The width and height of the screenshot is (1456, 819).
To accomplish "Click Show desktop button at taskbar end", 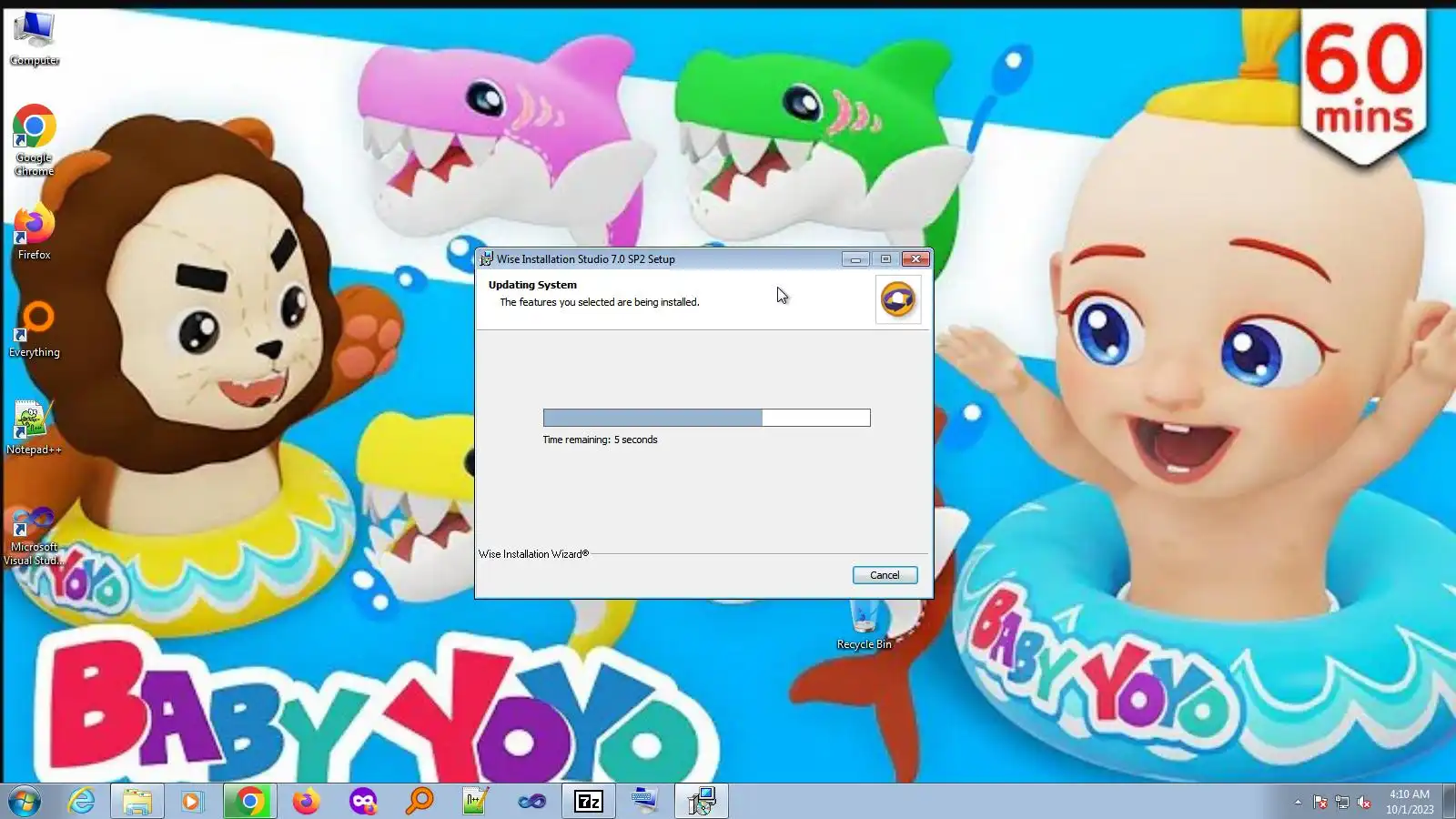I will click(x=1449, y=802).
